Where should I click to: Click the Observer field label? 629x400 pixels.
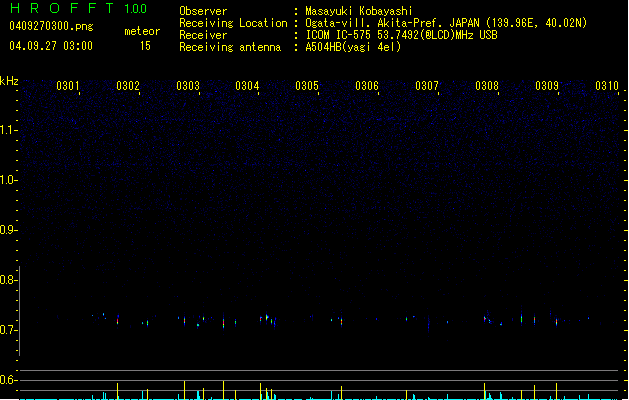pyautogui.click(x=203, y=11)
